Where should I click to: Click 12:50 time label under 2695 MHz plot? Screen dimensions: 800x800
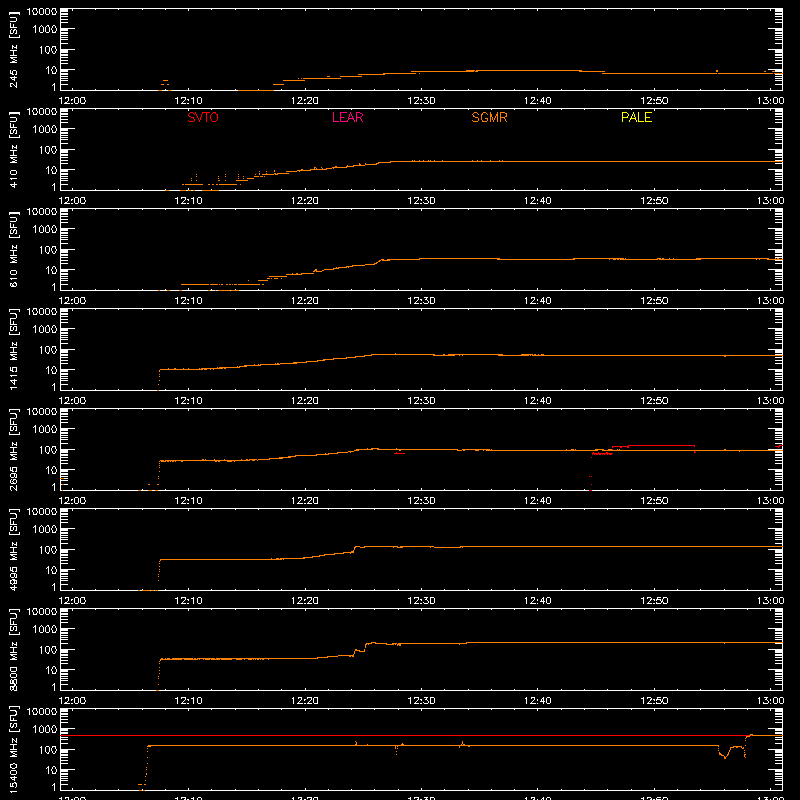654,501
